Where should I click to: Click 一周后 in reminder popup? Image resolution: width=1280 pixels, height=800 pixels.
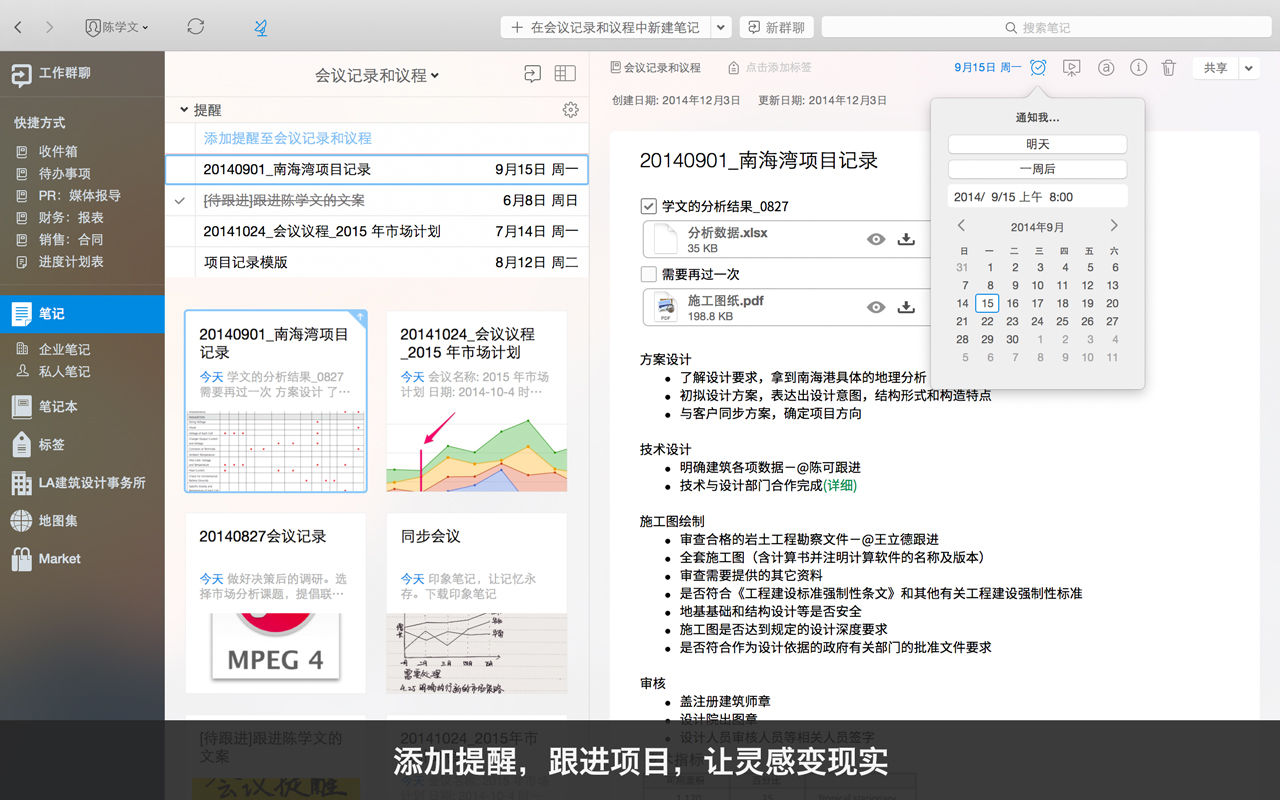click(x=1037, y=169)
